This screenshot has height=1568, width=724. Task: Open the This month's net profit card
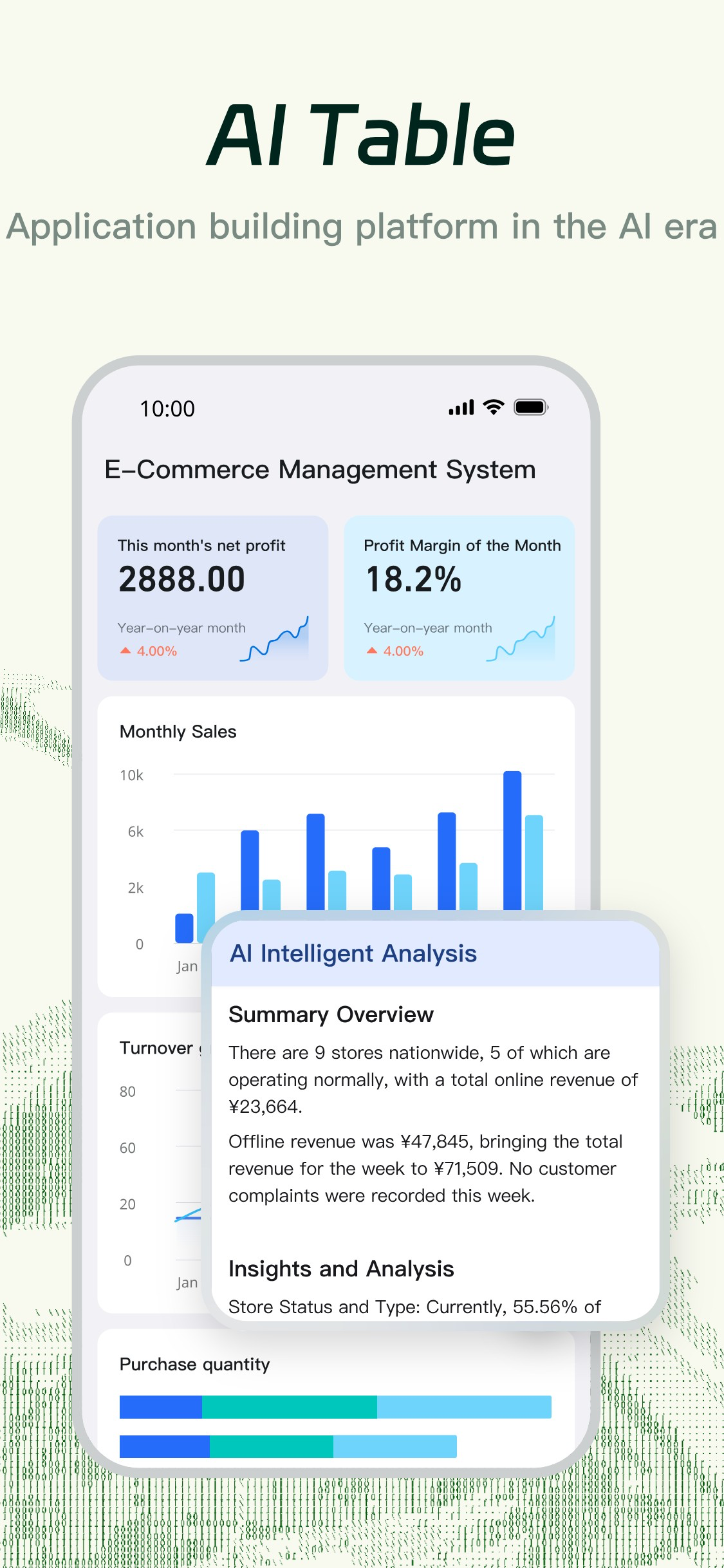pos(213,598)
